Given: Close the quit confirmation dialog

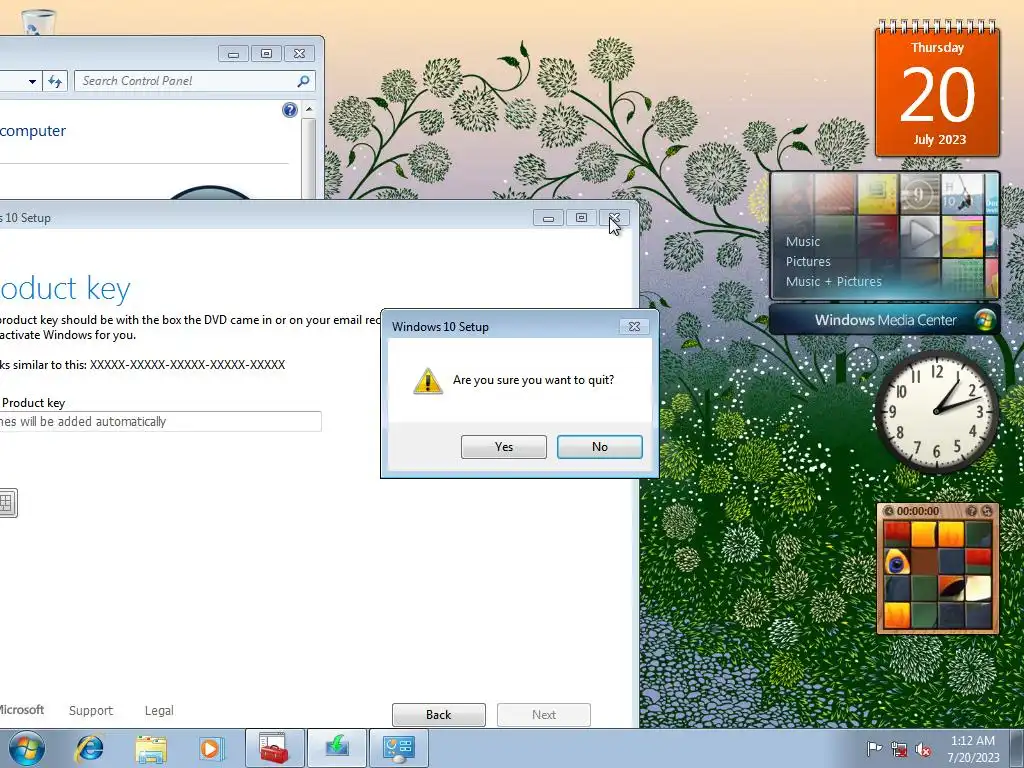Looking at the screenshot, I should pyautogui.click(x=633, y=327).
